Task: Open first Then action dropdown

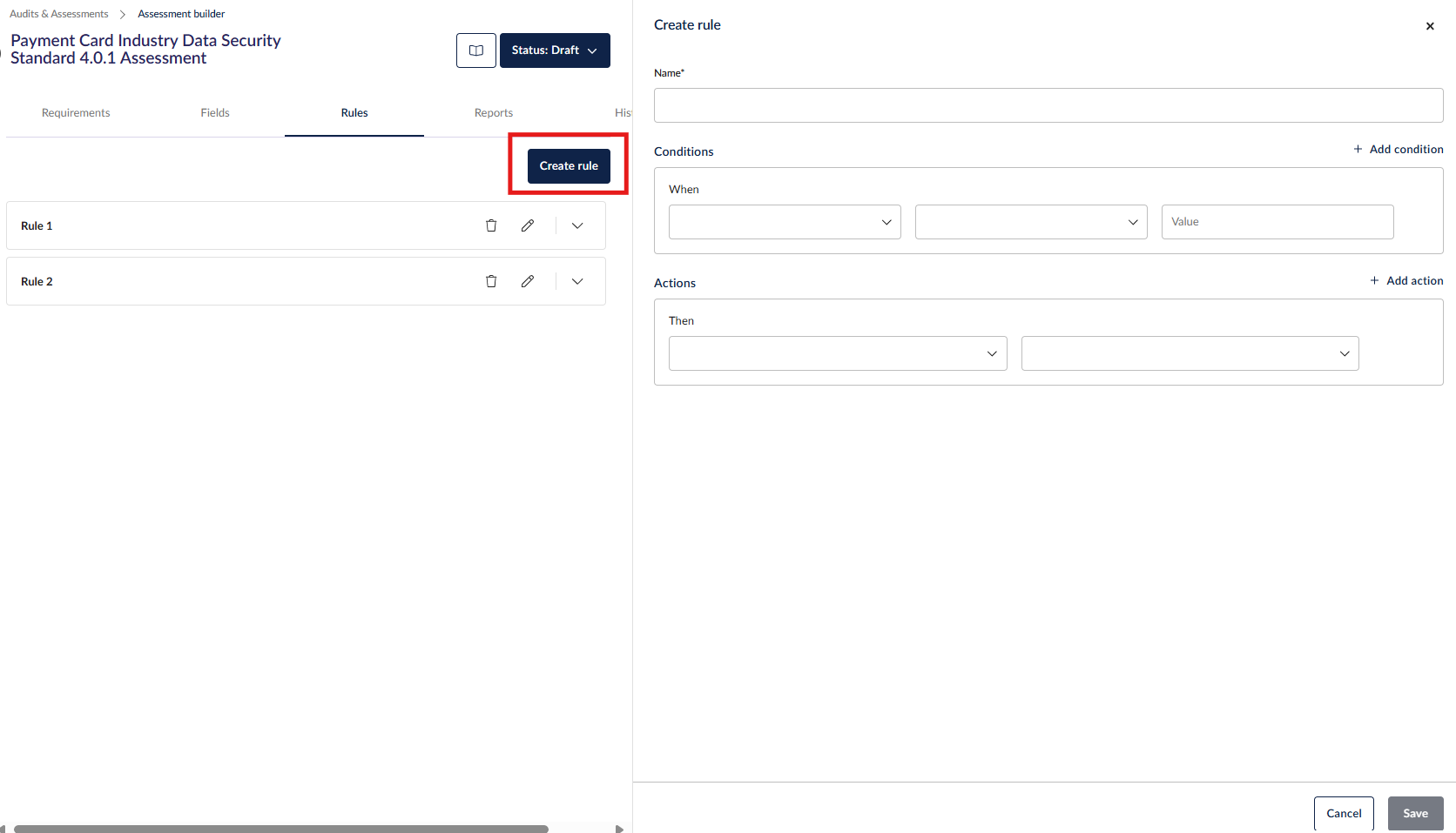Action: (x=837, y=353)
